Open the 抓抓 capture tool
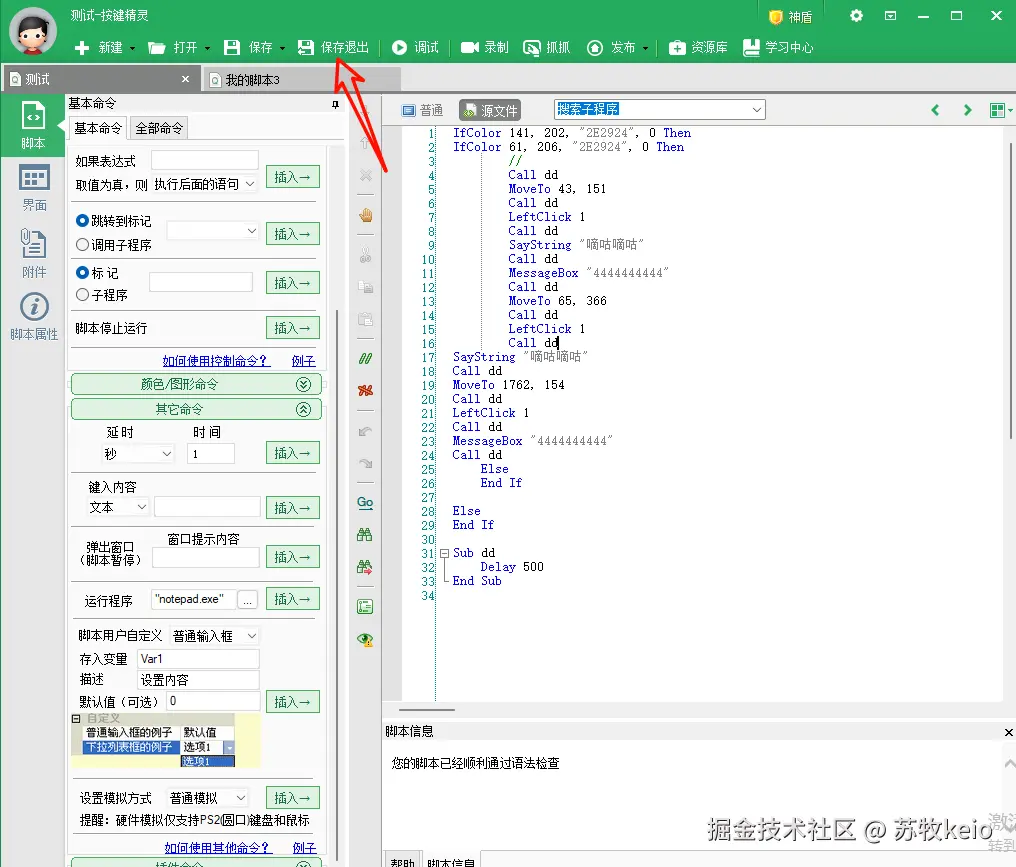1016x867 pixels. tap(547, 47)
